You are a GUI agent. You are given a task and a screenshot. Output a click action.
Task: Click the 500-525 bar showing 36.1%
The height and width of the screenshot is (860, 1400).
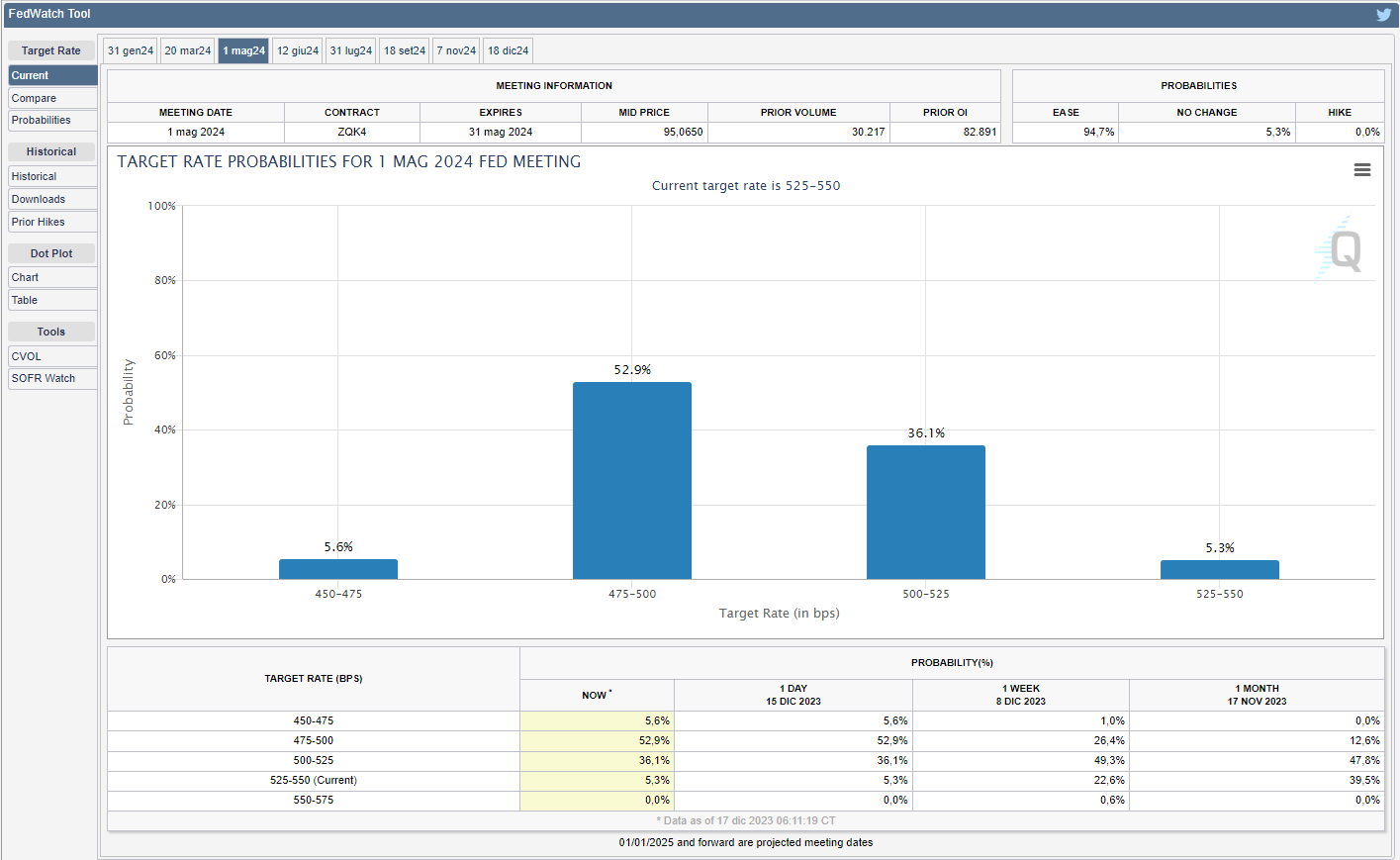click(x=925, y=512)
